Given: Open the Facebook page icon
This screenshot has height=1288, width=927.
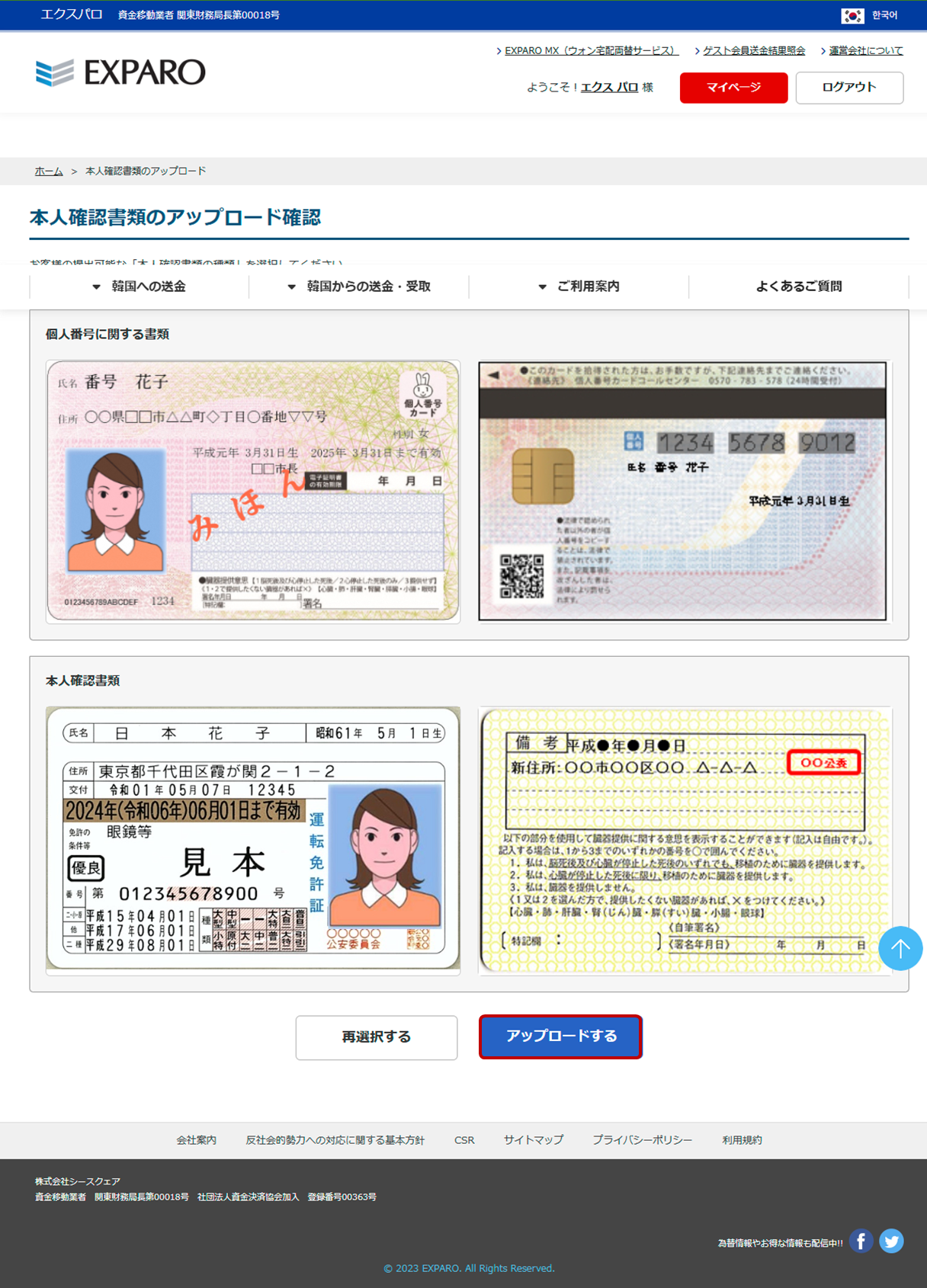Looking at the screenshot, I should click(861, 1242).
